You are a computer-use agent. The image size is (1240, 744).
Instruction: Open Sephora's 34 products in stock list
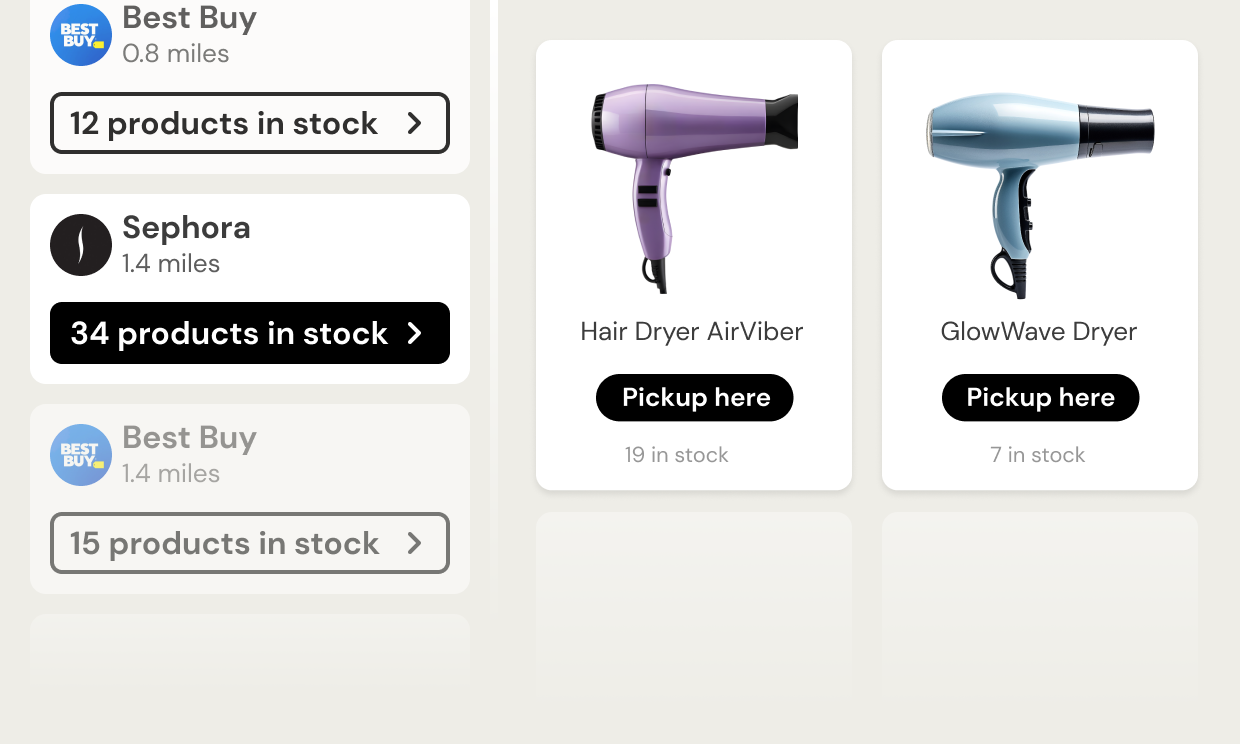(250, 333)
